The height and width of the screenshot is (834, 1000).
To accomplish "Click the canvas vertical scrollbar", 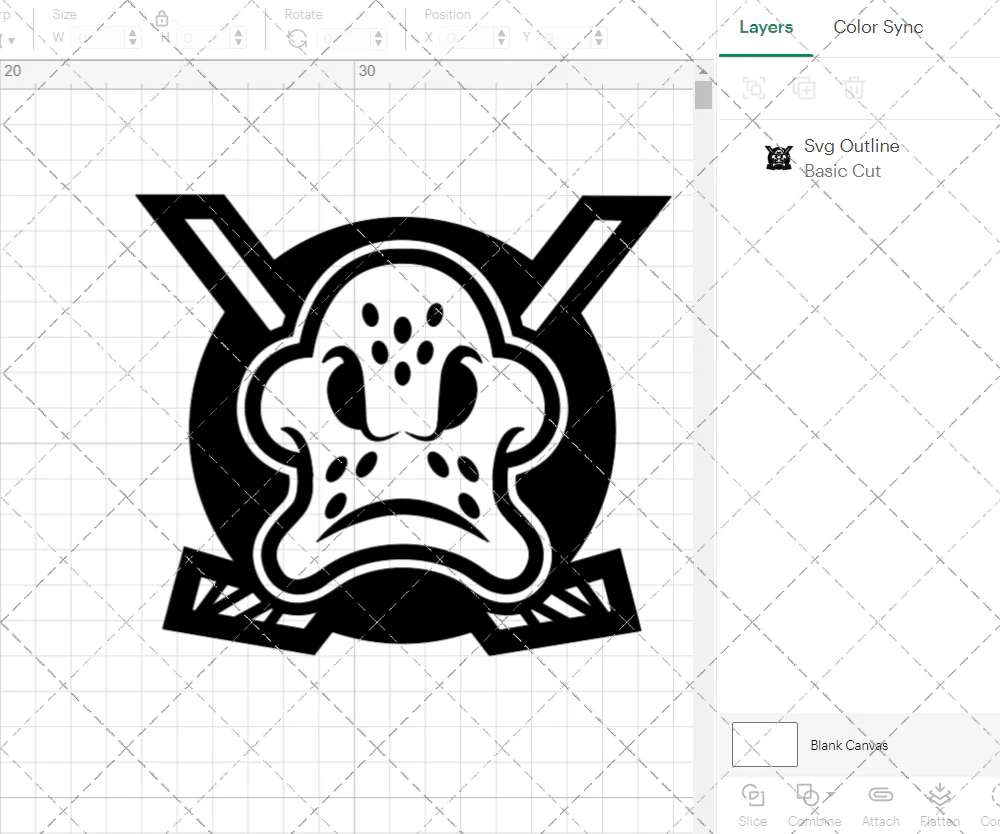I will [703, 95].
